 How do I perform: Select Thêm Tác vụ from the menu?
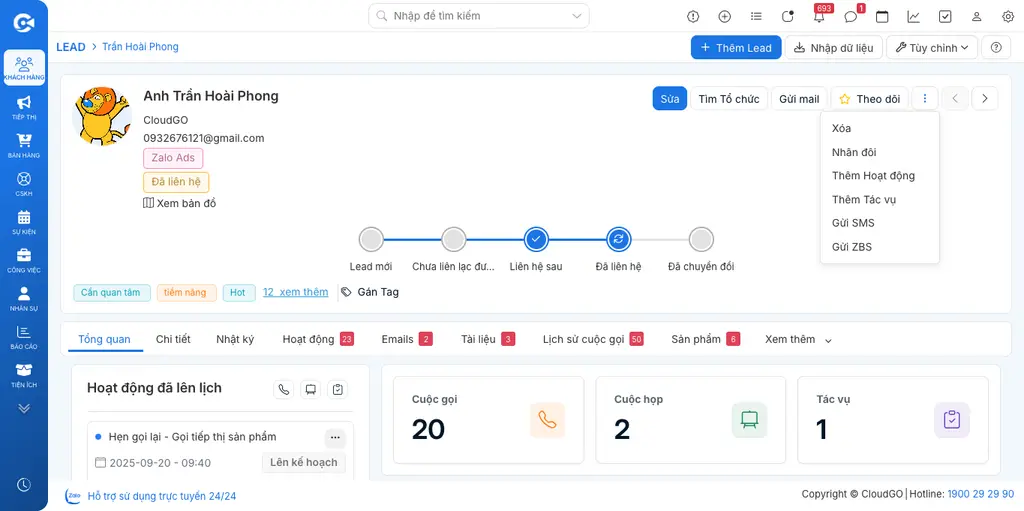[x=880, y=199]
